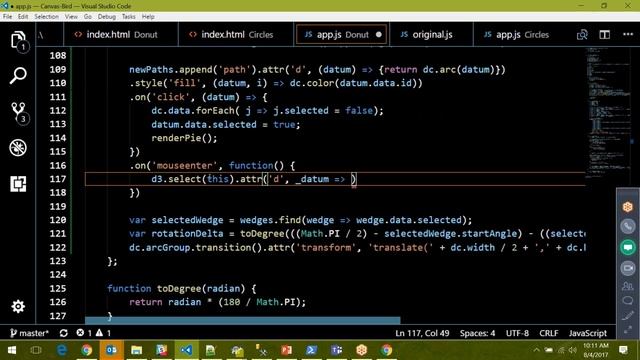Change line endings via CRLF indicator
640x360 pixels.
pyautogui.click(x=549, y=333)
